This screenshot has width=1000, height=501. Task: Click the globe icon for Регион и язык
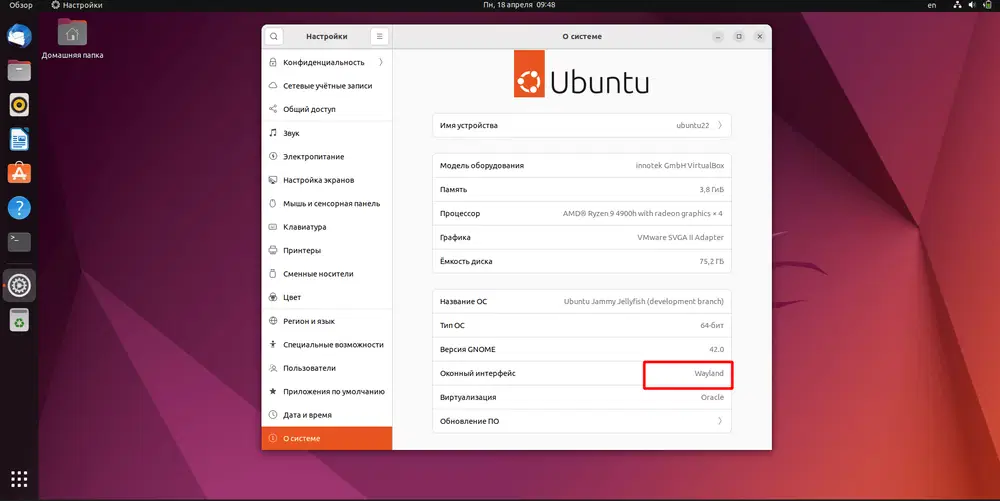273,321
